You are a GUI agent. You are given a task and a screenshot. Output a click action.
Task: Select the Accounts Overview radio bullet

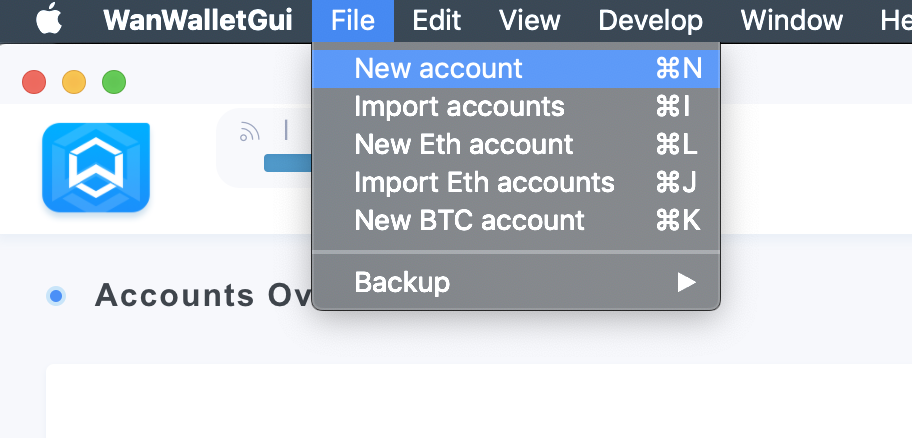point(56,297)
